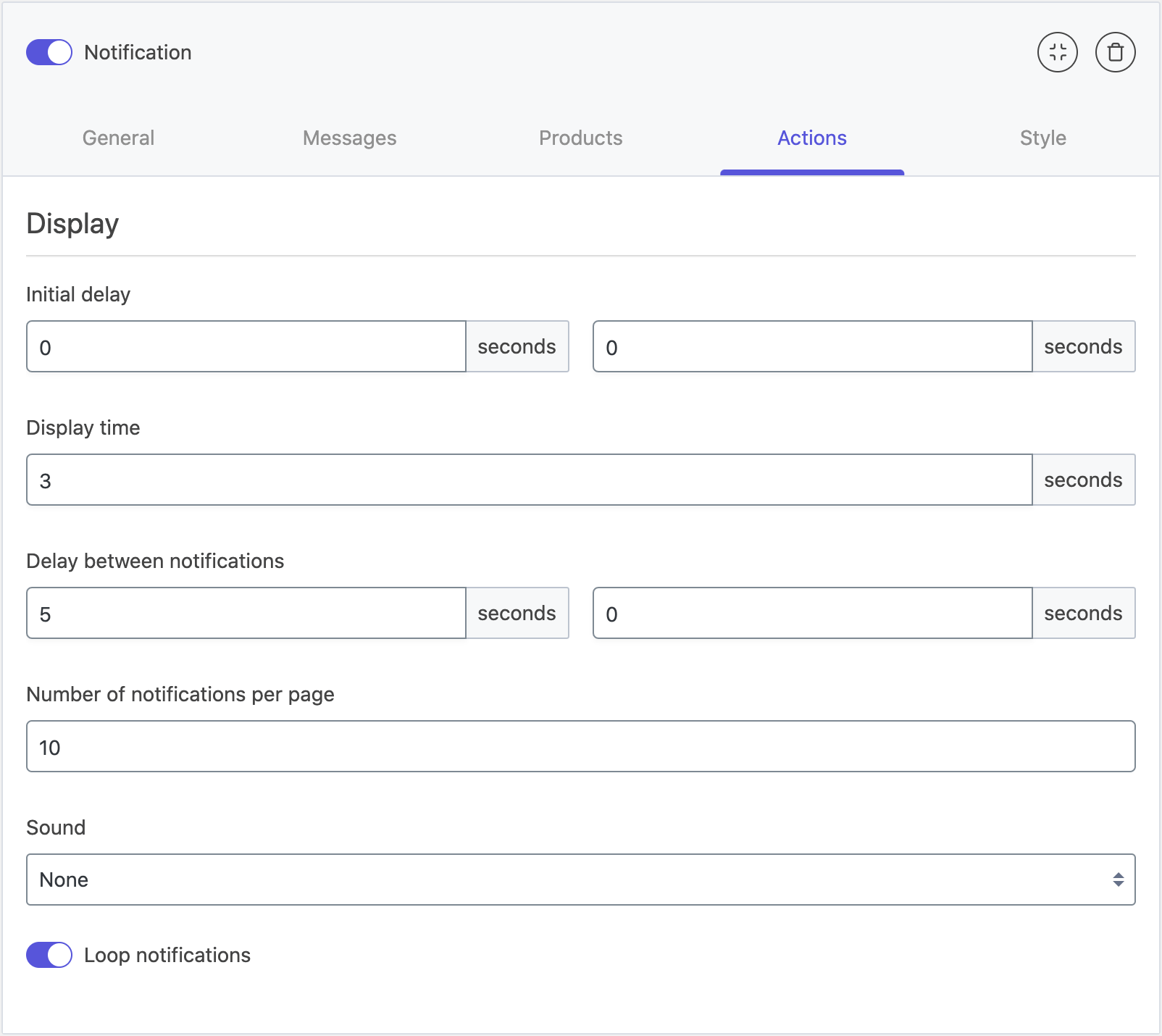This screenshot has width=1162, height=1036.
Task: Click the Notification title label
Action: click(138, 52)
